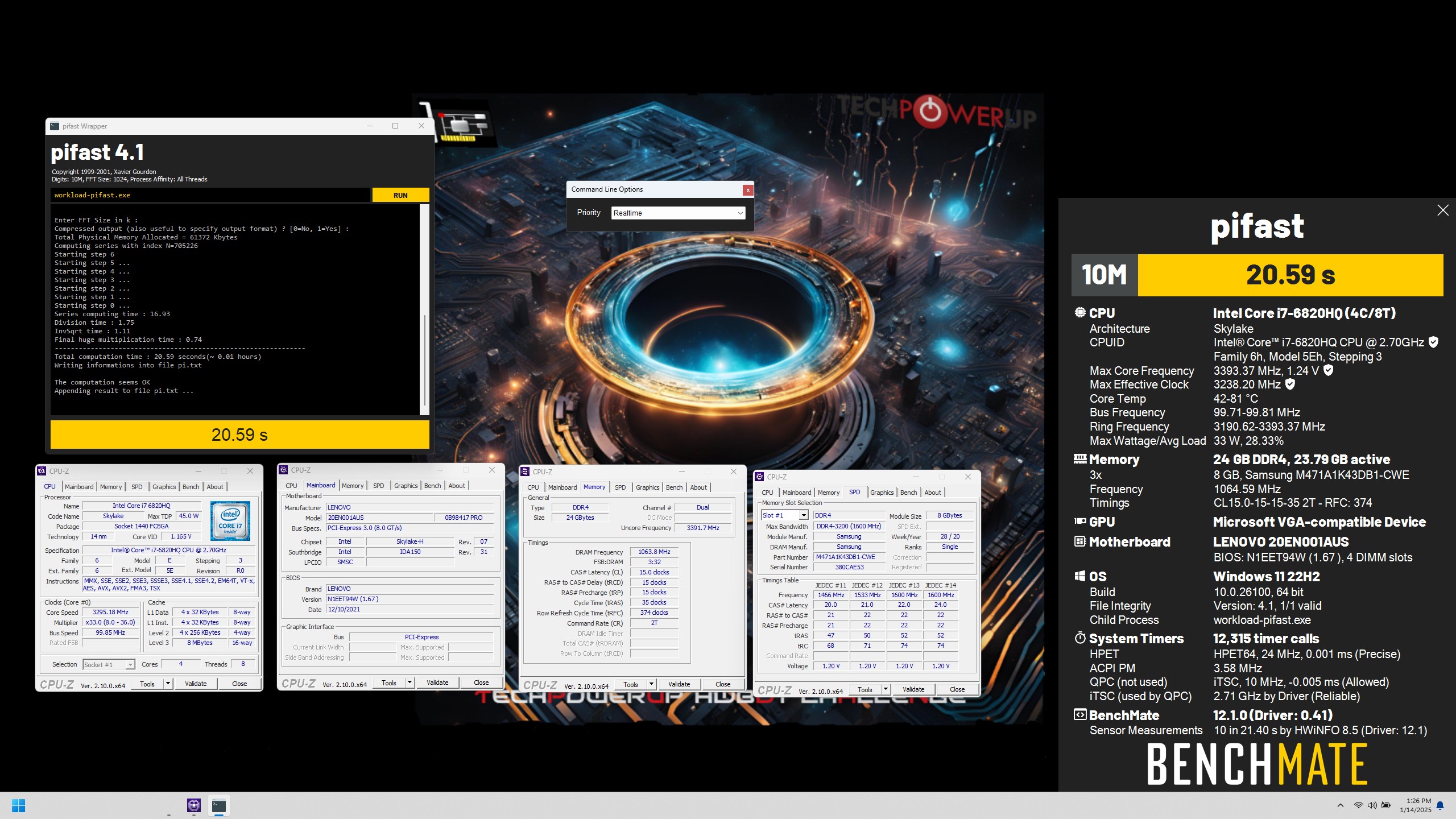Click the Mainboard Model 20EN001AUS field
Viewport: 1456px width, 819px height.
click(x=379, y=518)
